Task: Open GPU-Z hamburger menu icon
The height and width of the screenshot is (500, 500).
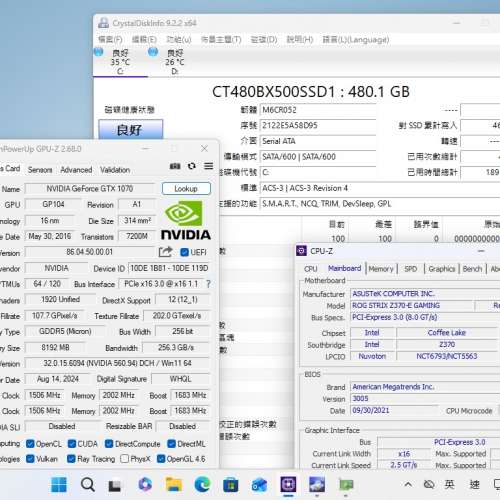Action: 209,166
